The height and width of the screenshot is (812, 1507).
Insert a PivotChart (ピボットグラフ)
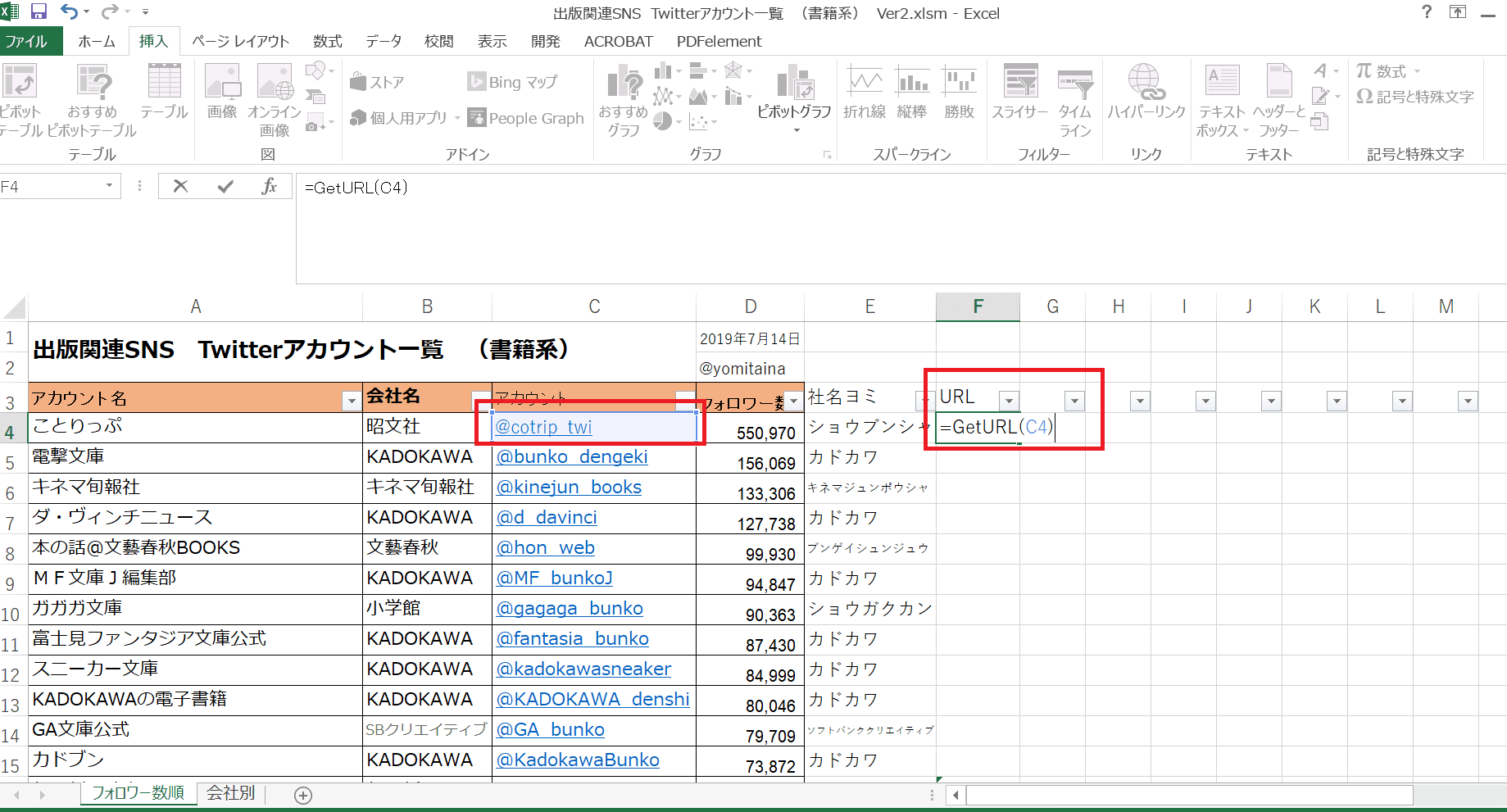click(x=793, y=92)
